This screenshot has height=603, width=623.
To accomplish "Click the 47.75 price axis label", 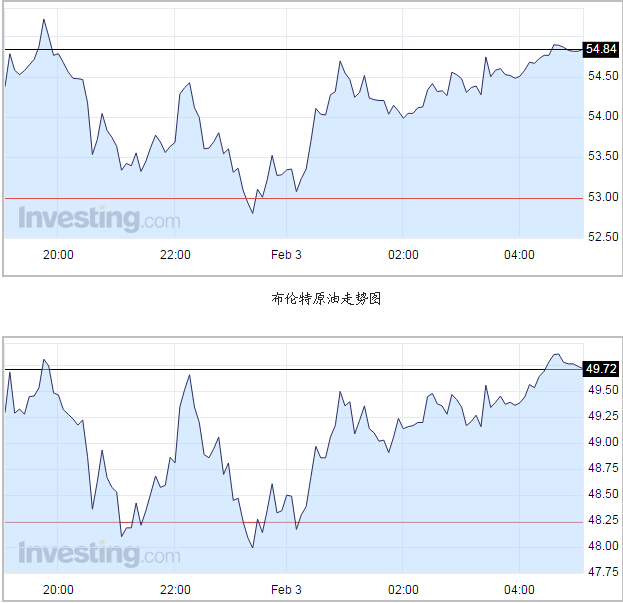I will click(x=602, y=572).
